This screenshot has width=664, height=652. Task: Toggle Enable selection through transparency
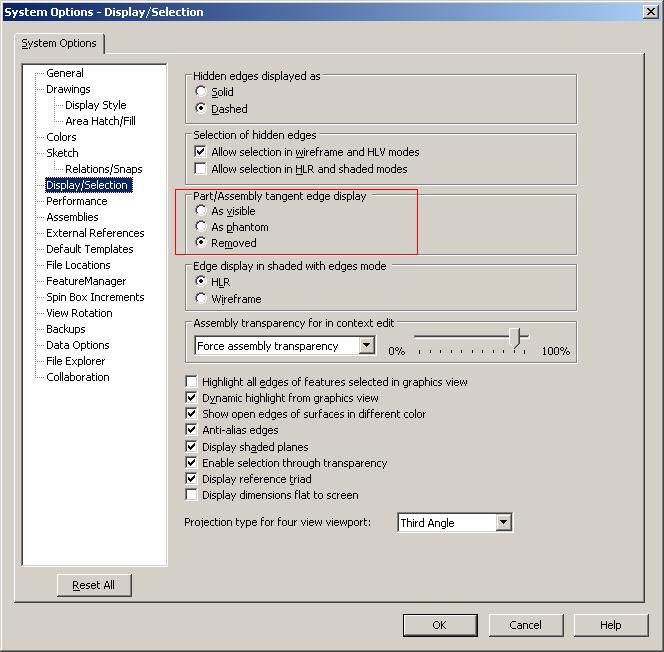[x=191, y=462]
